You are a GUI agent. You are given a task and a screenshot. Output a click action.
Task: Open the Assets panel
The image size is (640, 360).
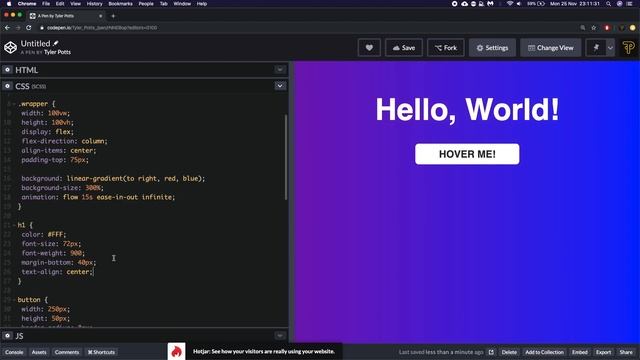click(x=39, y=352)
